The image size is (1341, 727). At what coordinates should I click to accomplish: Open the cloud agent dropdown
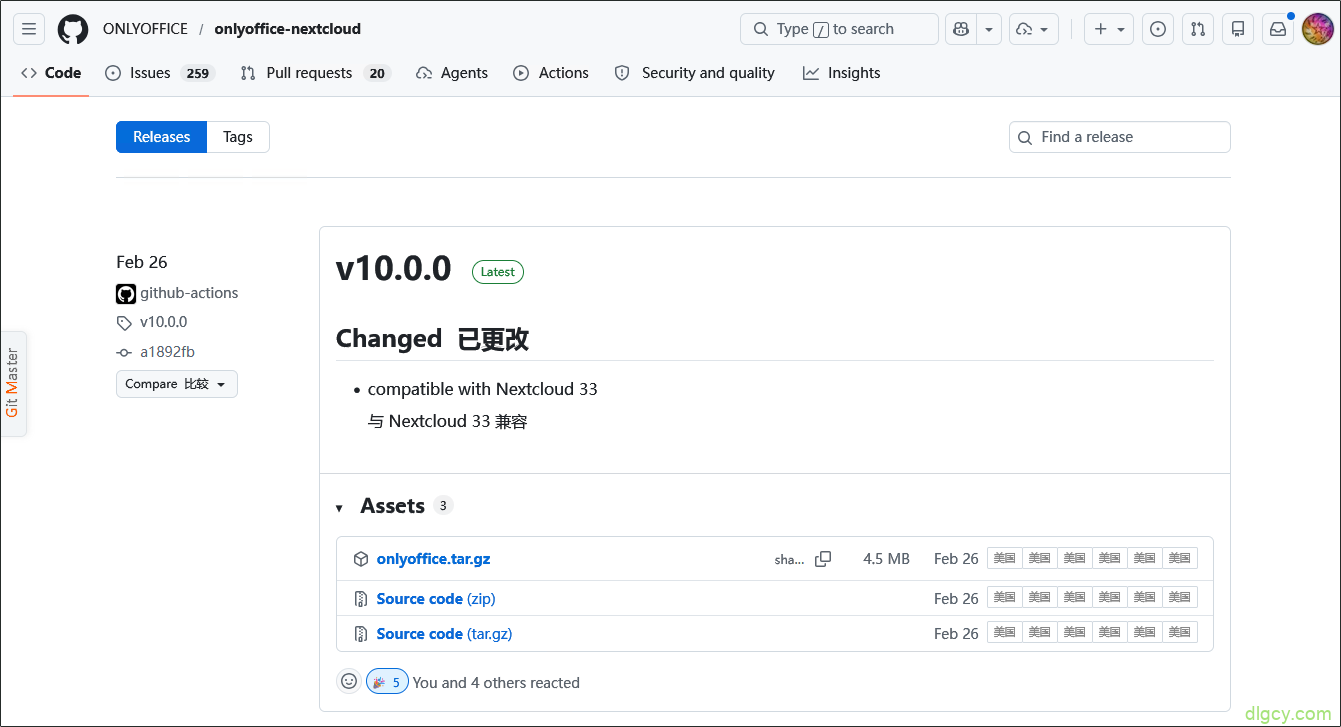[1034, 29]
